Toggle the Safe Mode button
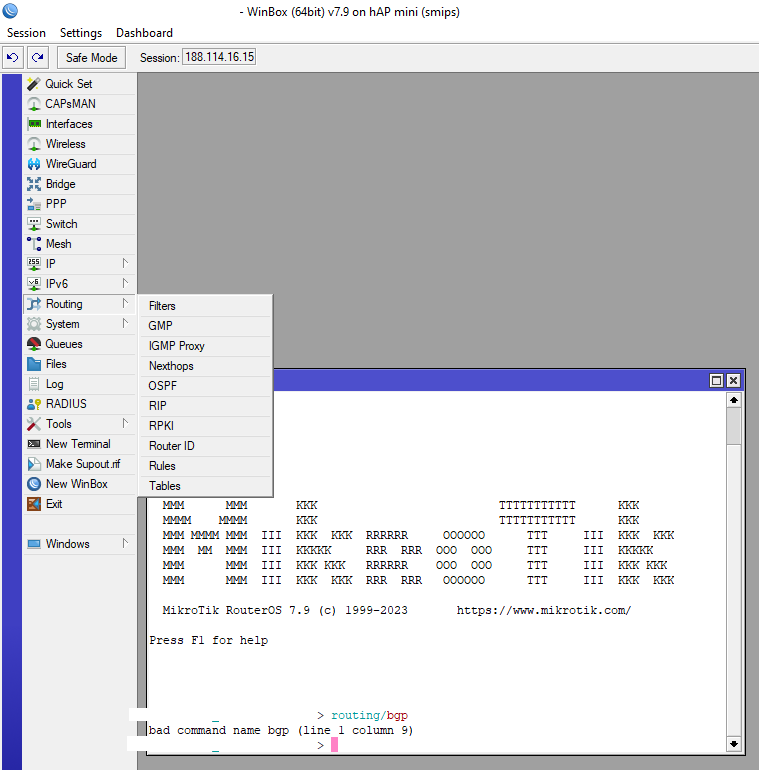This screenshot has width=759, height=770. click(91, 57)
